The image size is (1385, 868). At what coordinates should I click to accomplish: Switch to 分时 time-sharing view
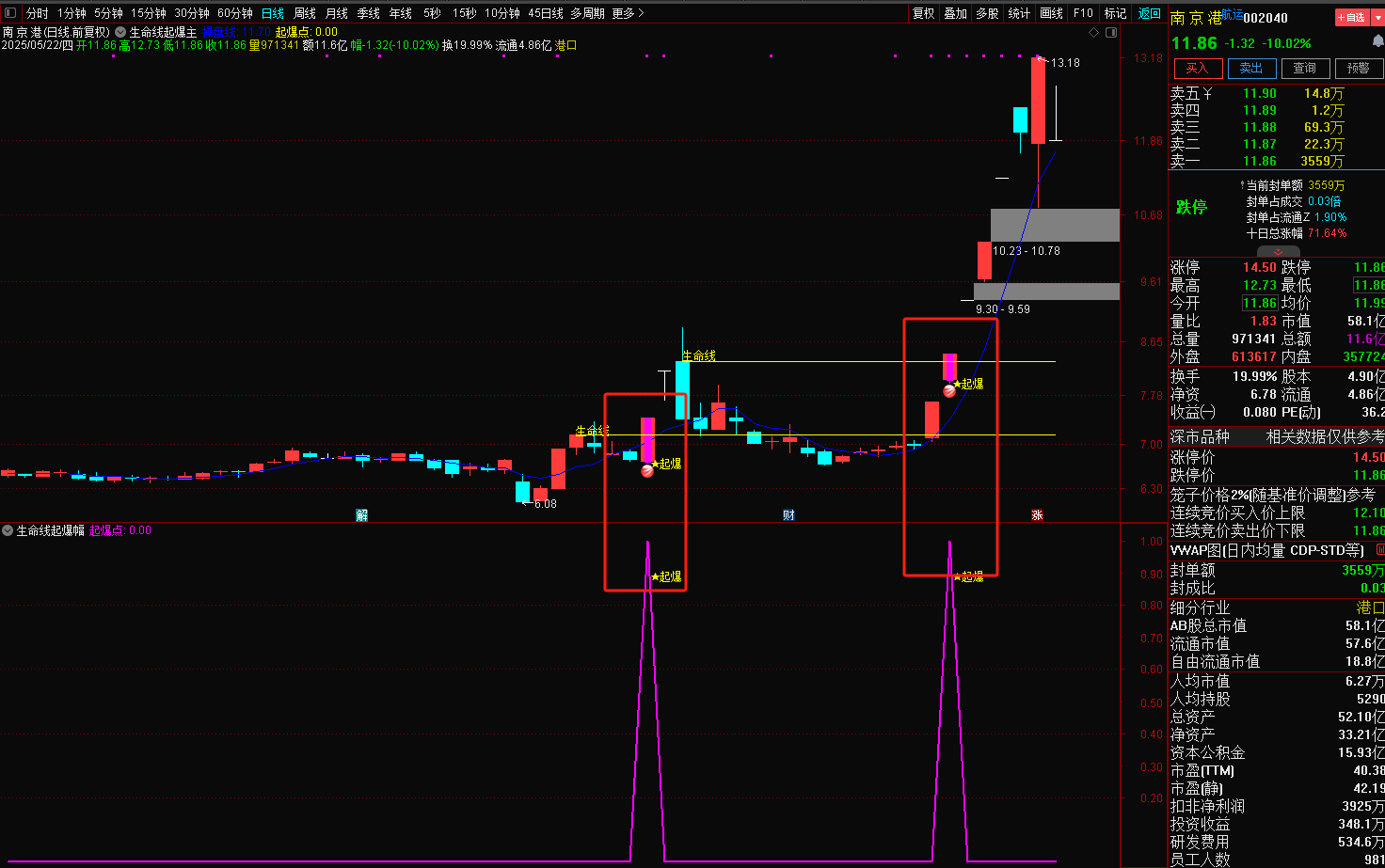(x=38, y=13)
